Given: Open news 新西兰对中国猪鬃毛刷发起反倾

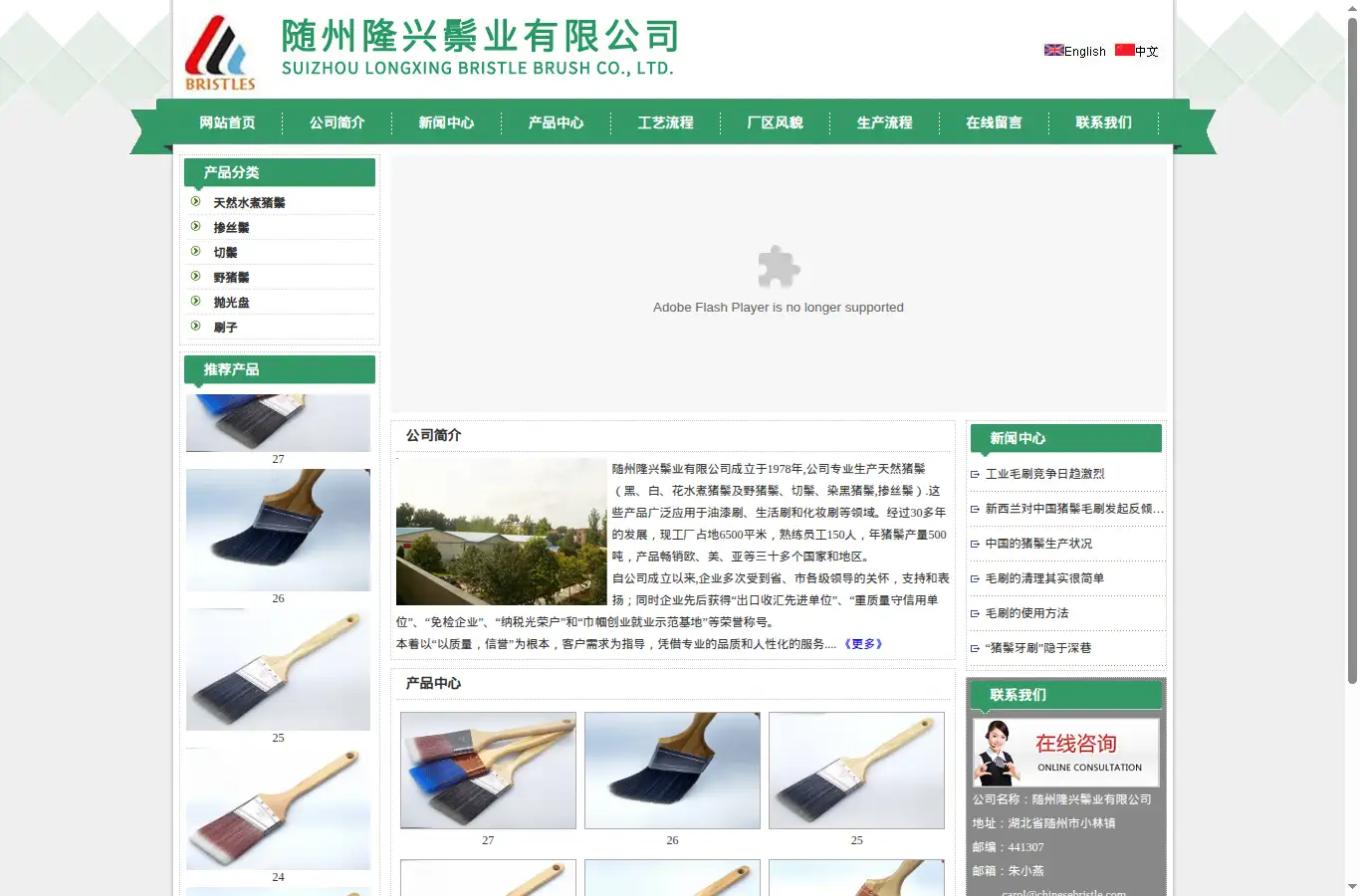Looking at the screenshot, I should click(x=1074, y=509).
